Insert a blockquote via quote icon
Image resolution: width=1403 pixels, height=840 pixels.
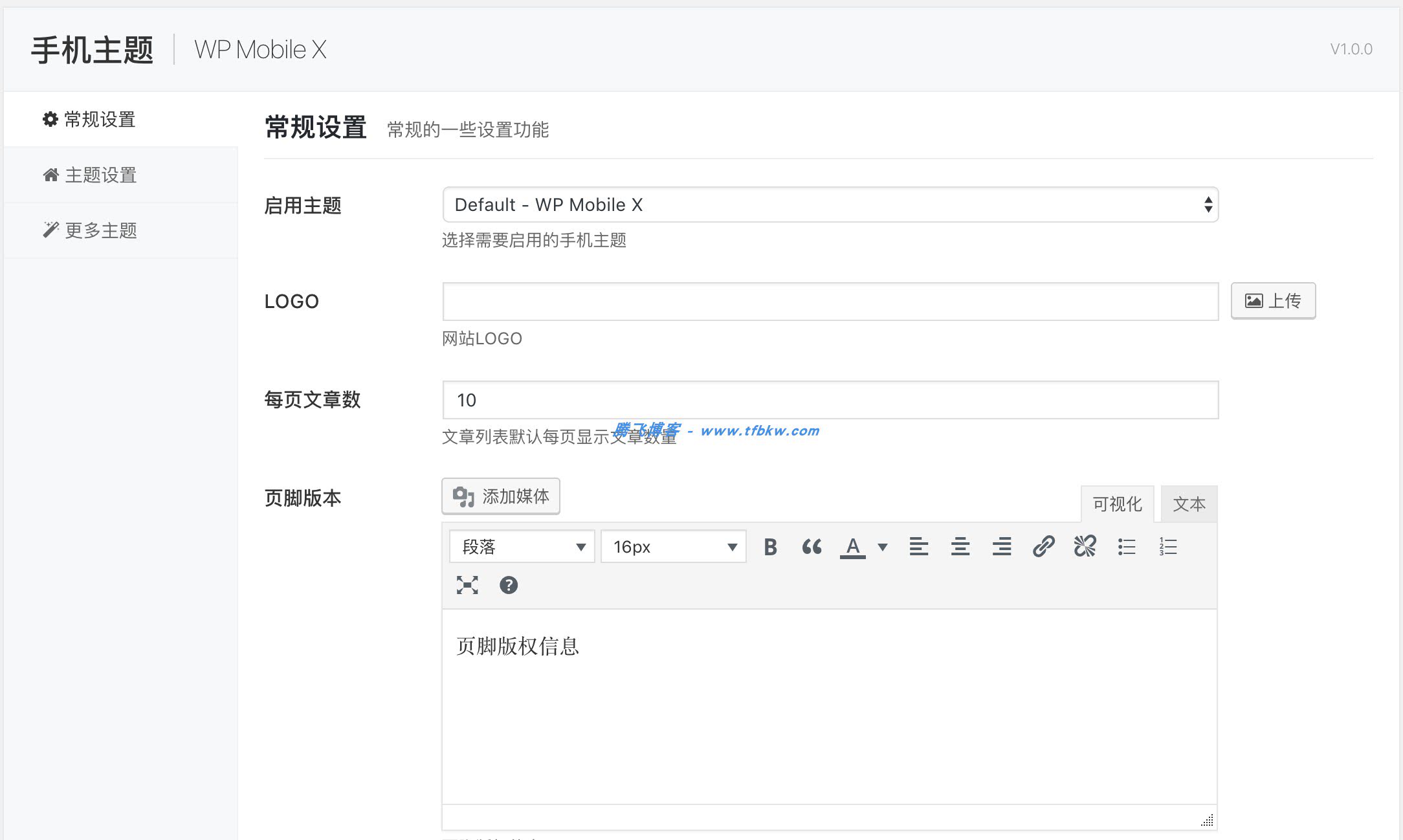pos(812,547)
